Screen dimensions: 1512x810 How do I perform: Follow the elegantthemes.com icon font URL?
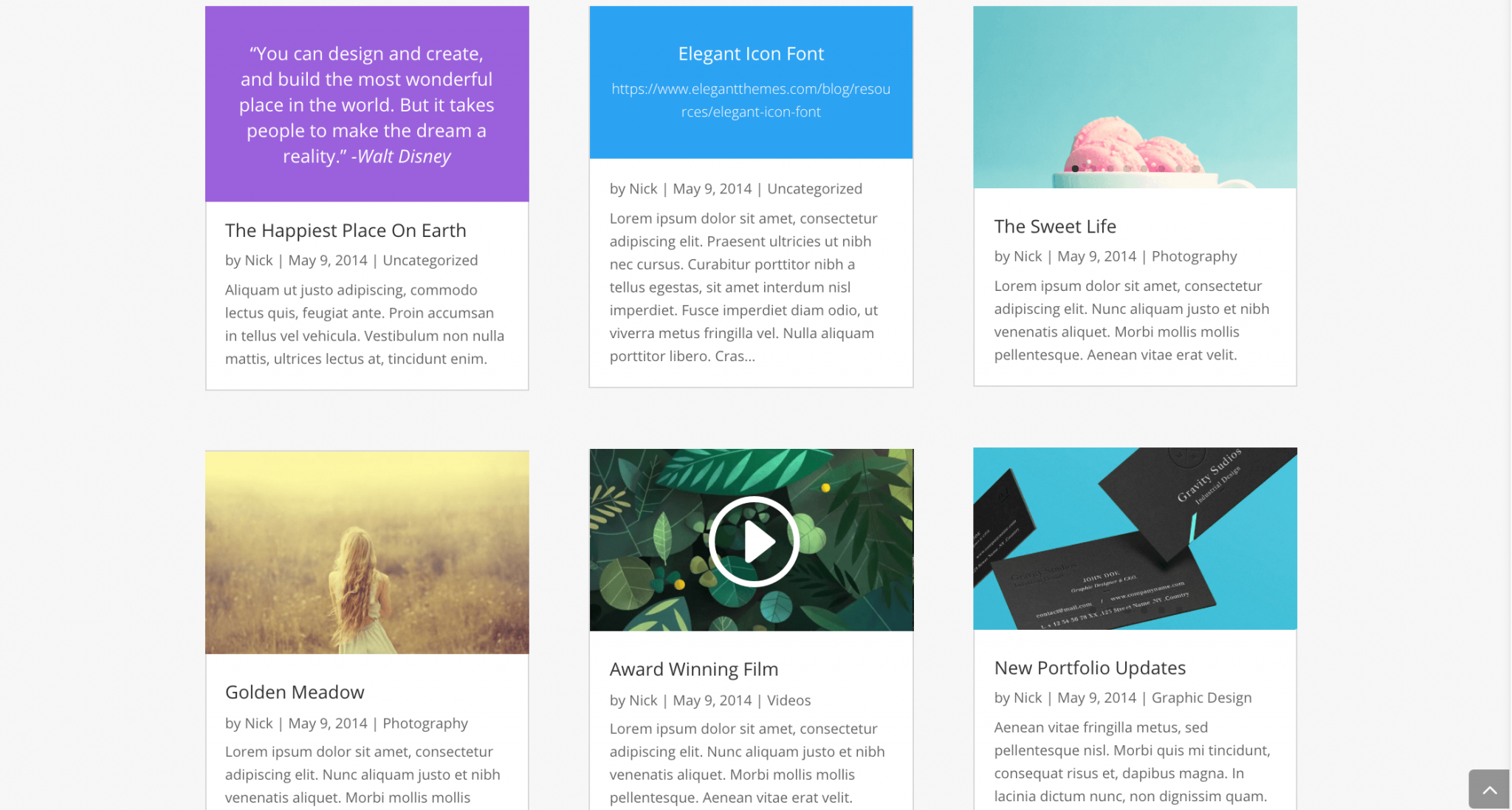coord(751,100)
